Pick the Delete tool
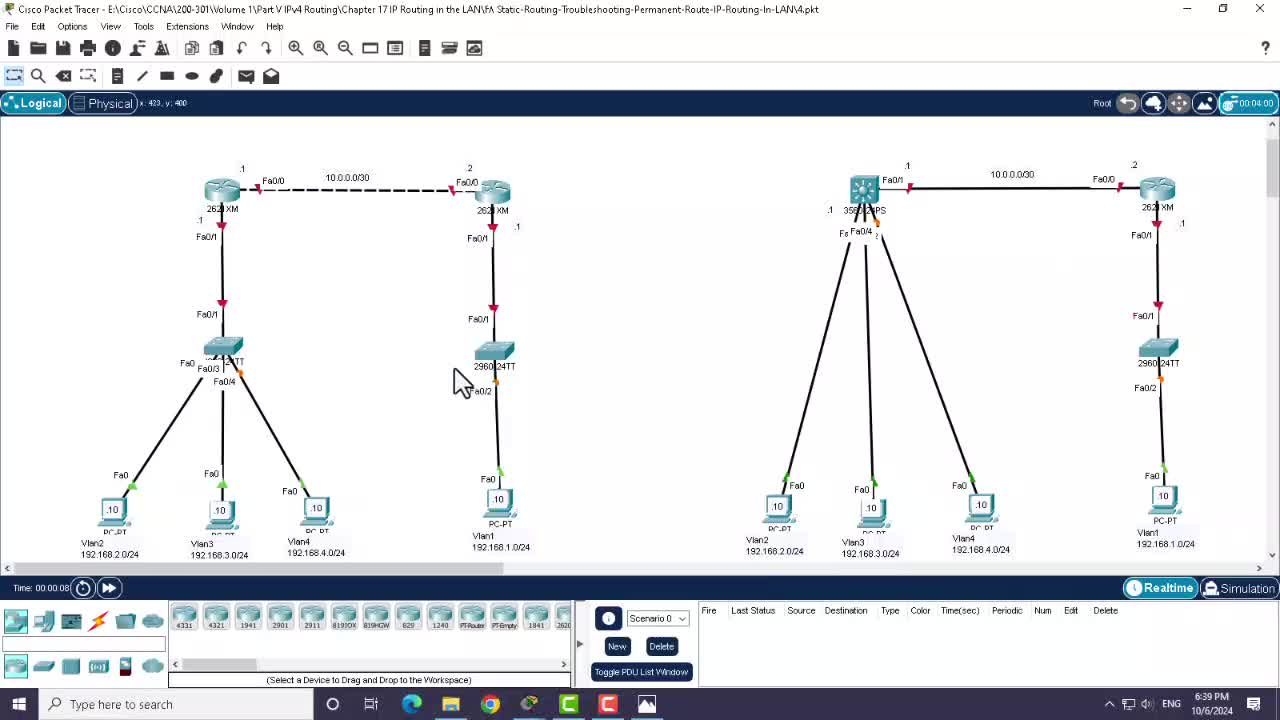 pyautogui.click(x=63, y=76)
